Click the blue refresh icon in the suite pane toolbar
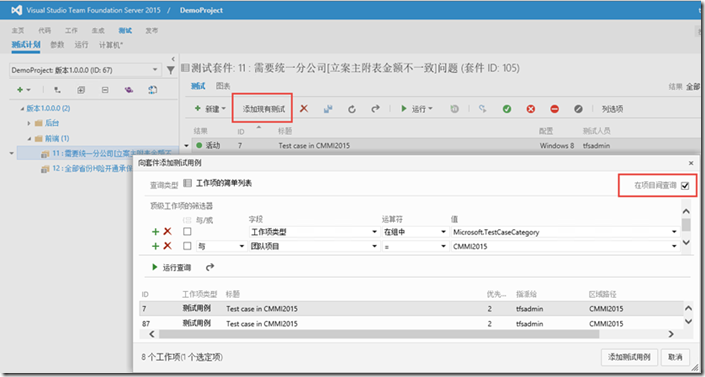 (152, 90)
